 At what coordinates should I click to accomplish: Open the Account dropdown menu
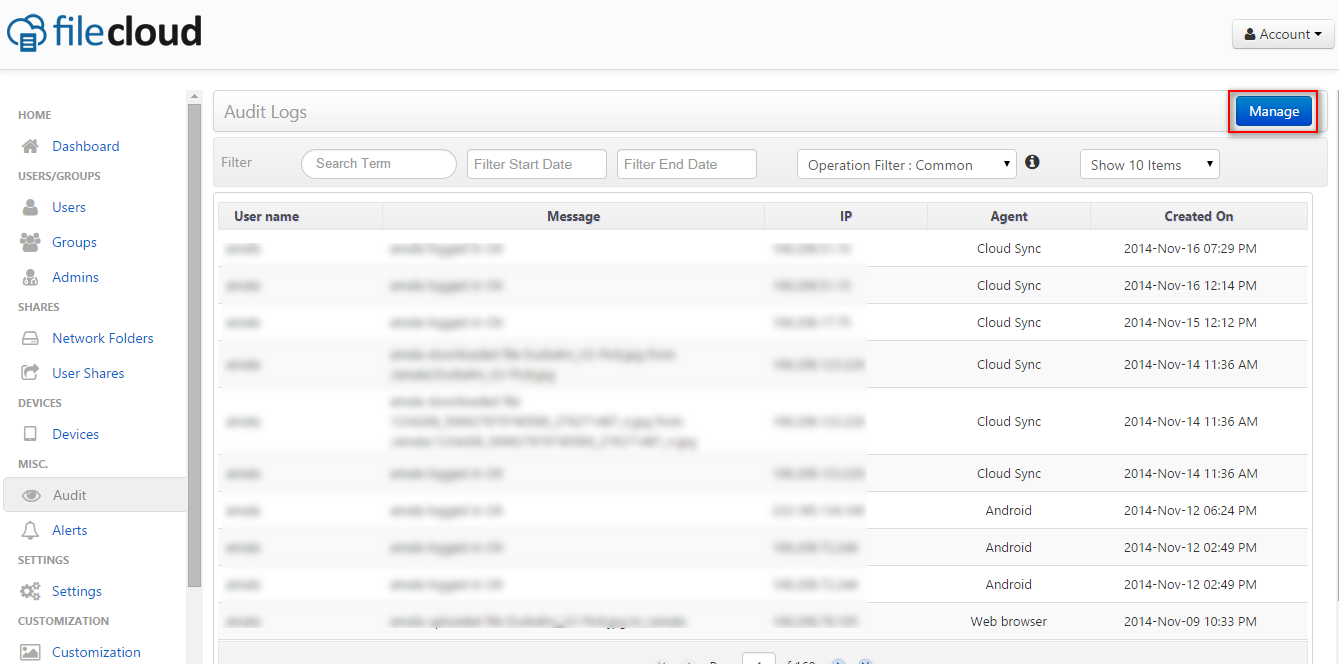(1282, 34)
